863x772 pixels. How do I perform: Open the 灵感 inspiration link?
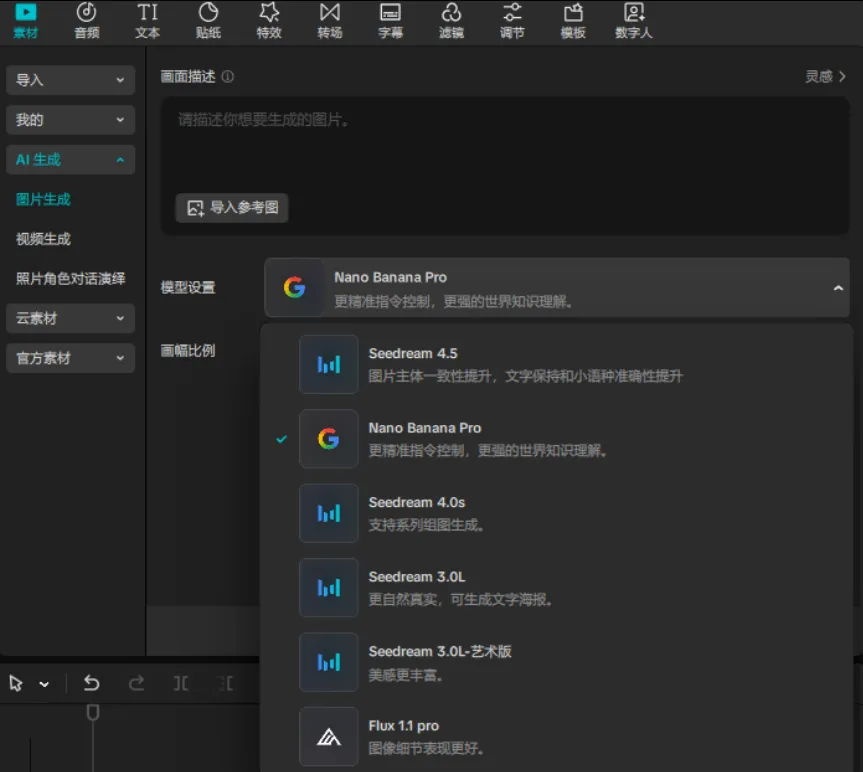[x=825, y=76]
